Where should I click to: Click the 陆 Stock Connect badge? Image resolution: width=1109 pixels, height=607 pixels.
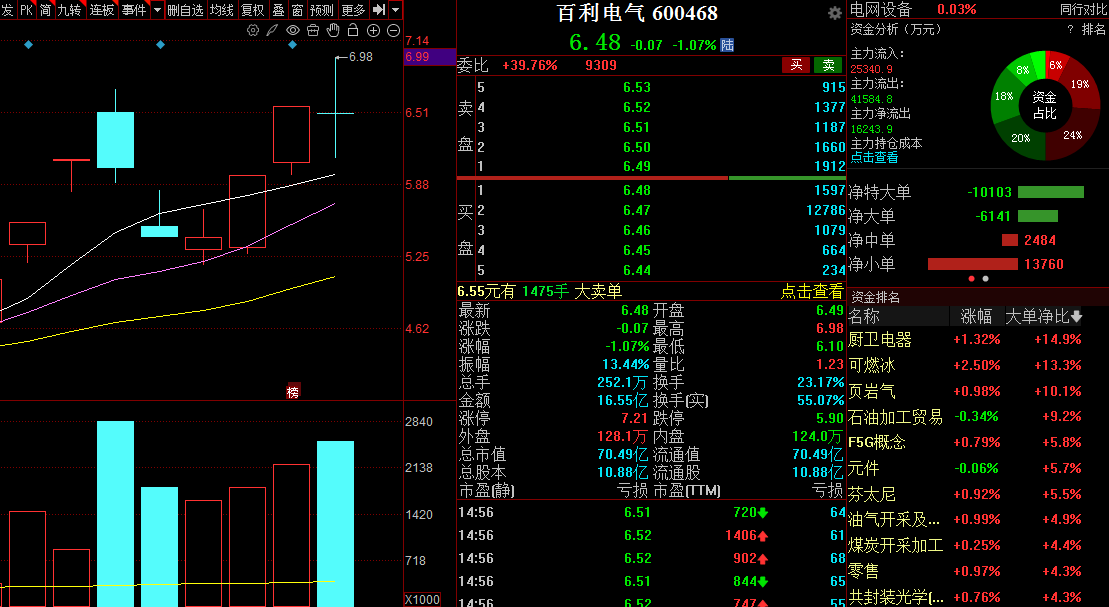click(727, 45)
